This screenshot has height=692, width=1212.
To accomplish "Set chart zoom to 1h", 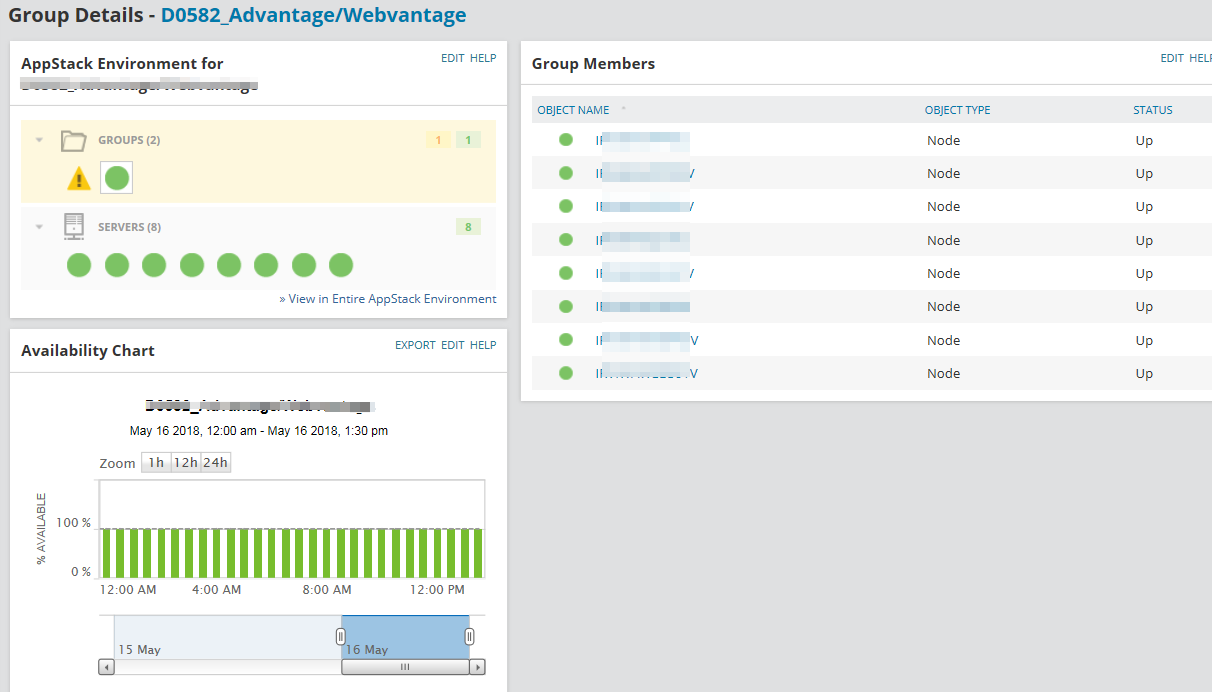I will (155, 463).
